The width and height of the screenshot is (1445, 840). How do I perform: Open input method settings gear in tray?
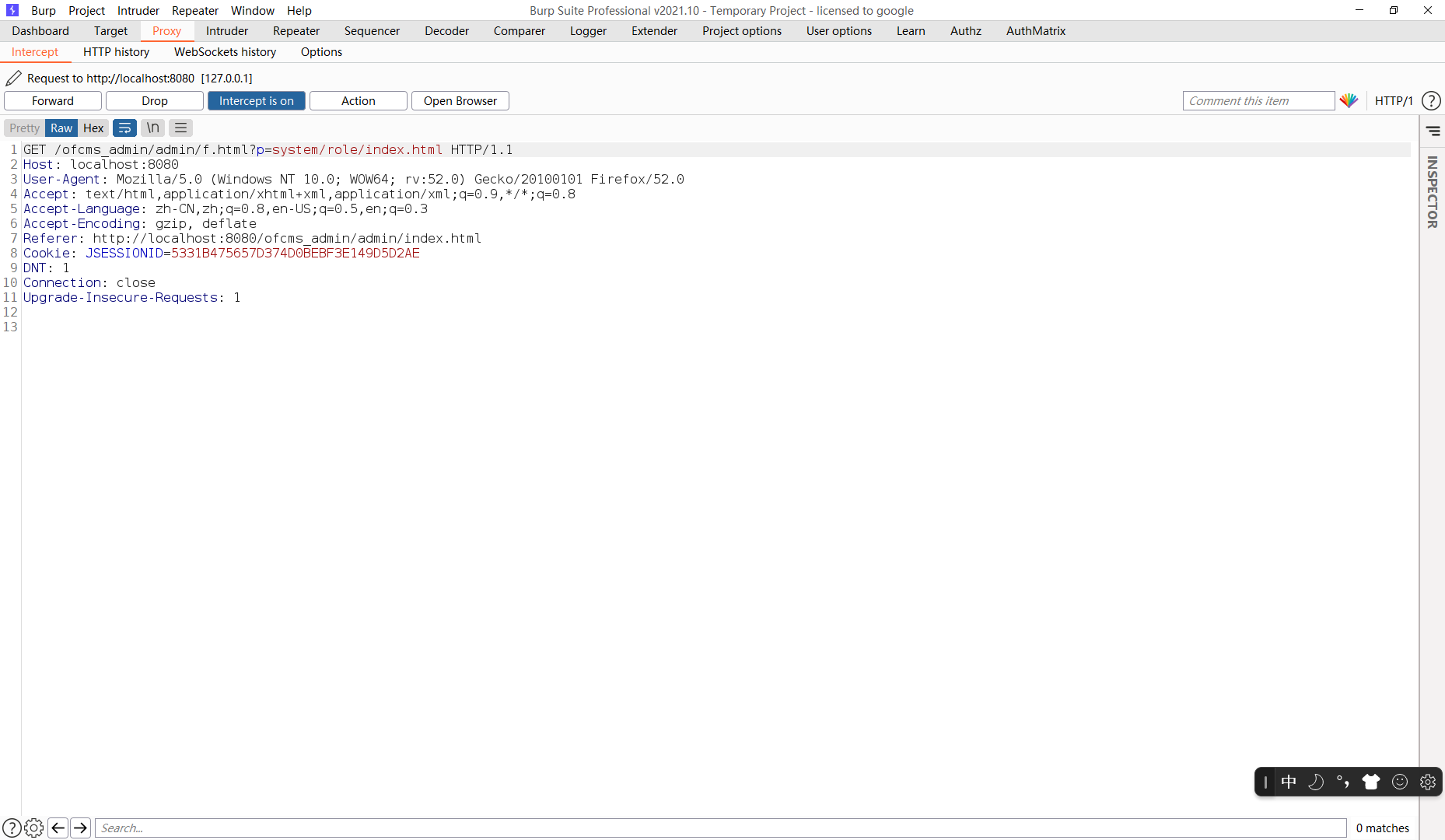click(x=1428, y=782)
